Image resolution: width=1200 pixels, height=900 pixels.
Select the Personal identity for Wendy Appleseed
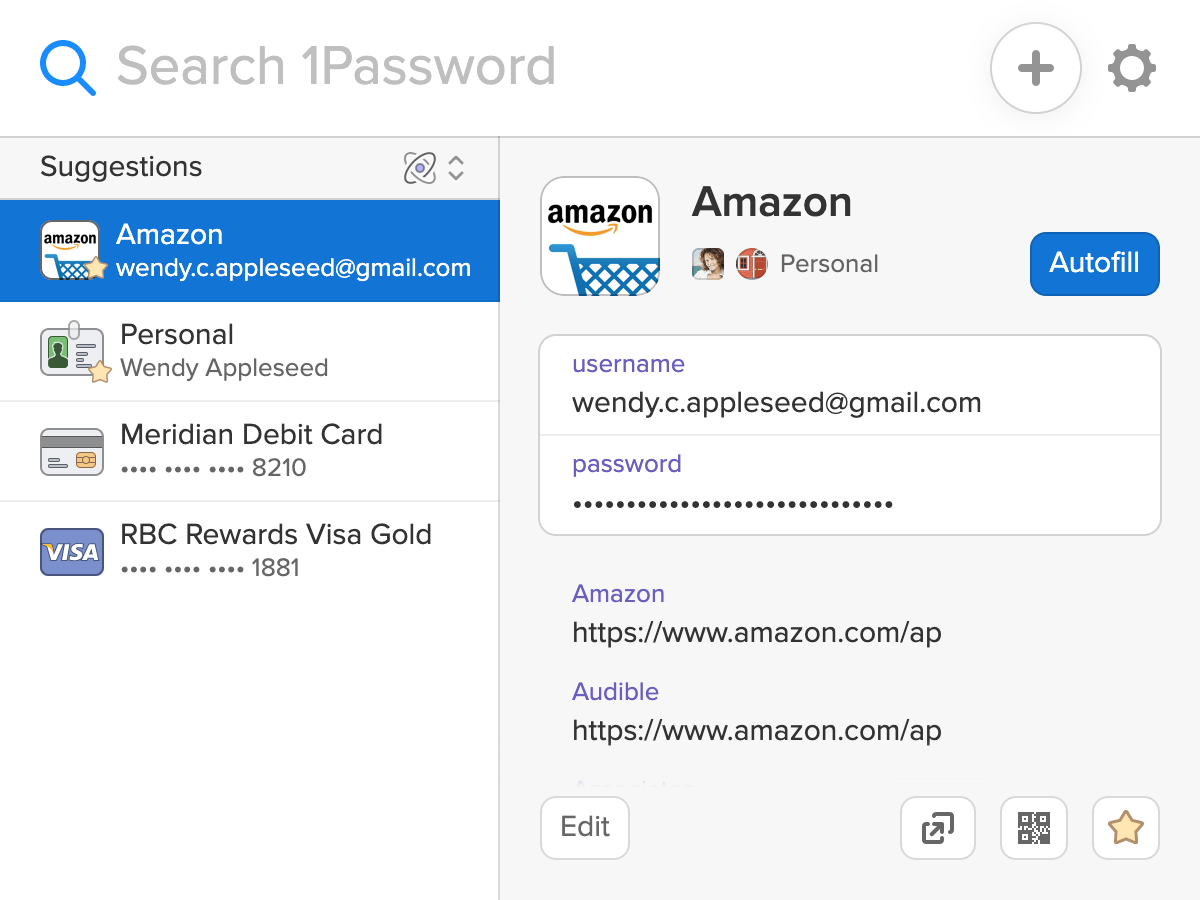[249, 351]
